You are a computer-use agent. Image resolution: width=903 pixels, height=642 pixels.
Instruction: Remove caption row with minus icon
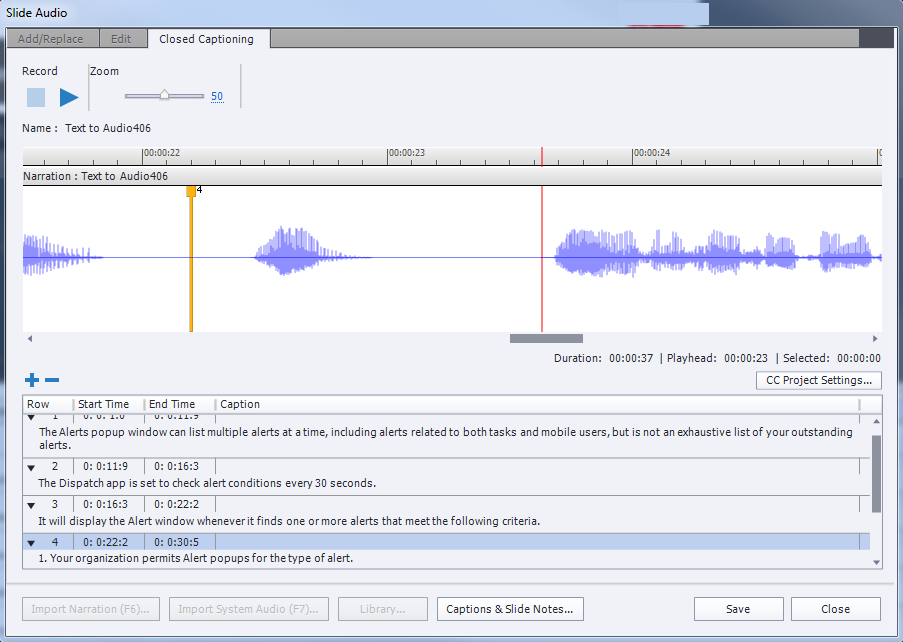point(52,380)
